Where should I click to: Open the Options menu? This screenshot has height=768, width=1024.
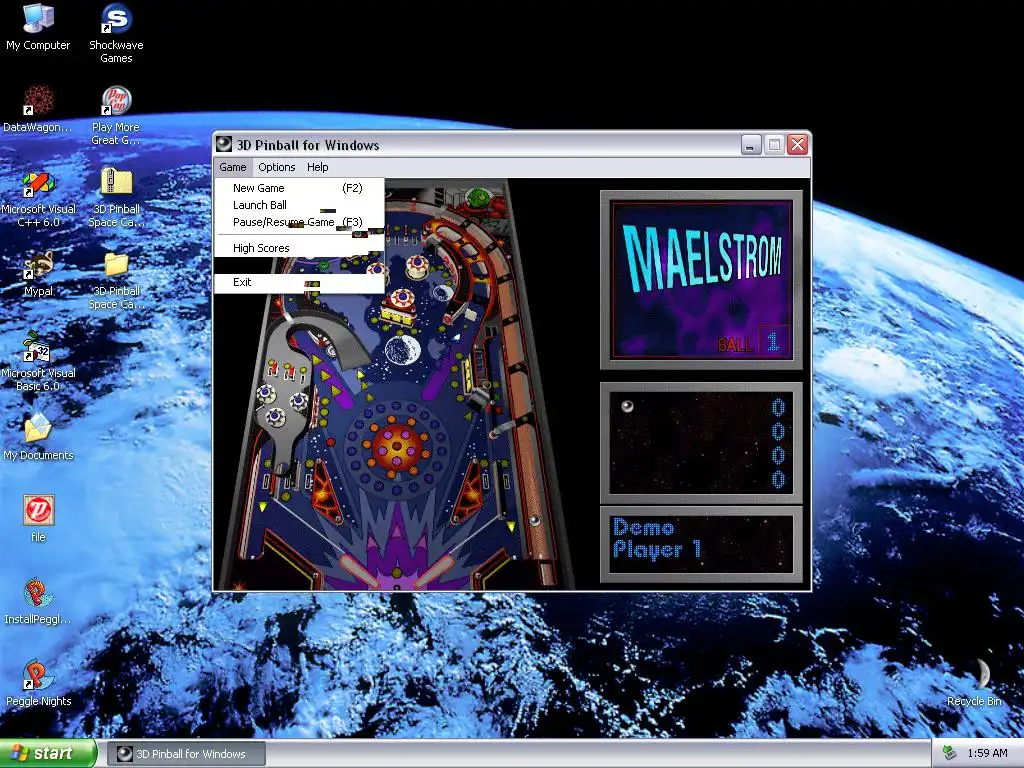click(277, 167)
